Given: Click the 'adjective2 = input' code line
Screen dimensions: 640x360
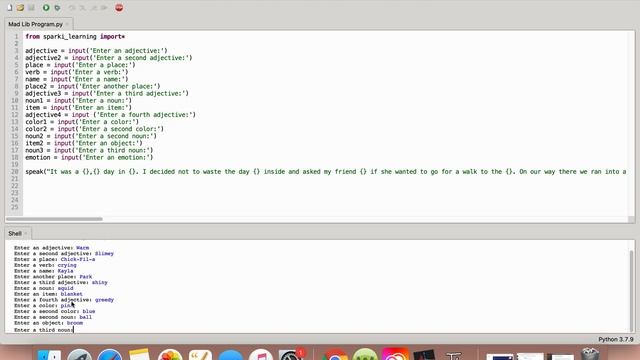Looking at the screenshot, I should click(109, 58).
